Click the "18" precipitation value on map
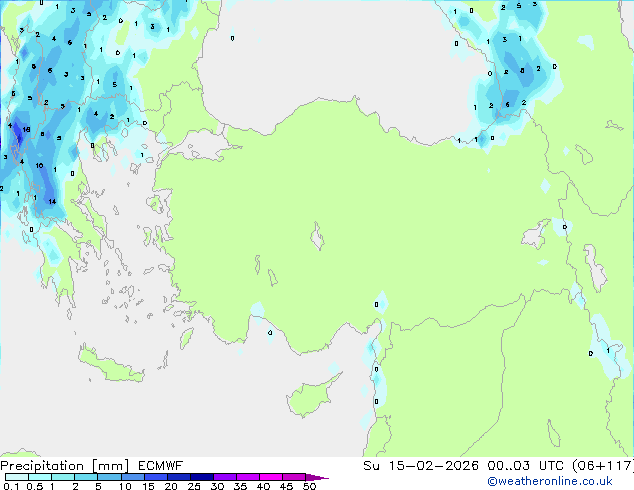634x490 pixels. click(26, 130)
